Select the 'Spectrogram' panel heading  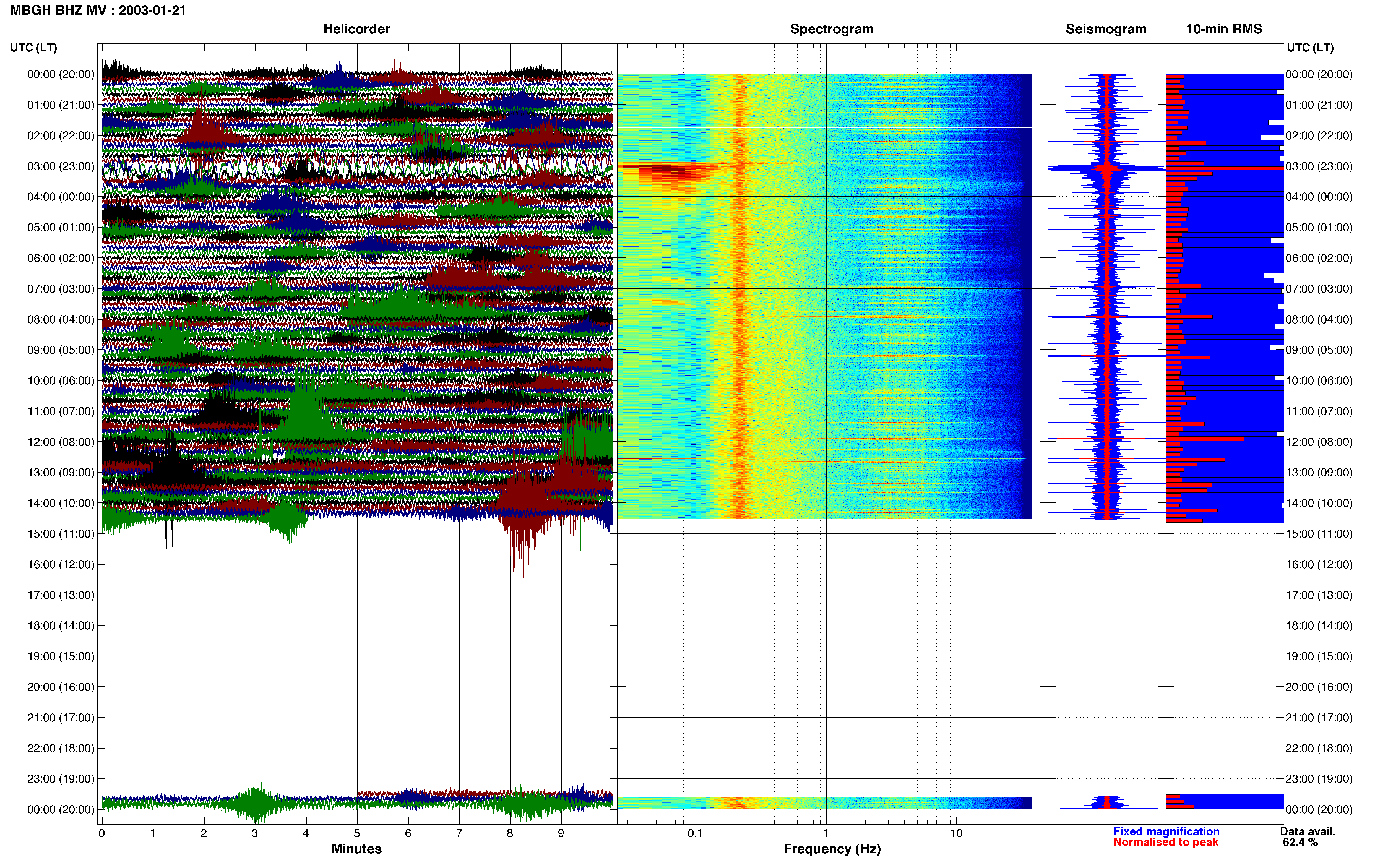point(832,29)
